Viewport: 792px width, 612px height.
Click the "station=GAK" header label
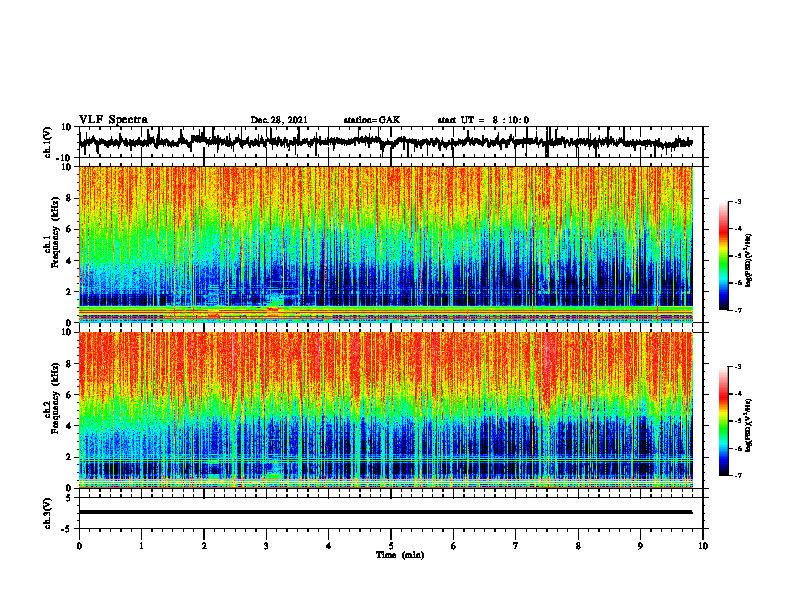[372, 120]
